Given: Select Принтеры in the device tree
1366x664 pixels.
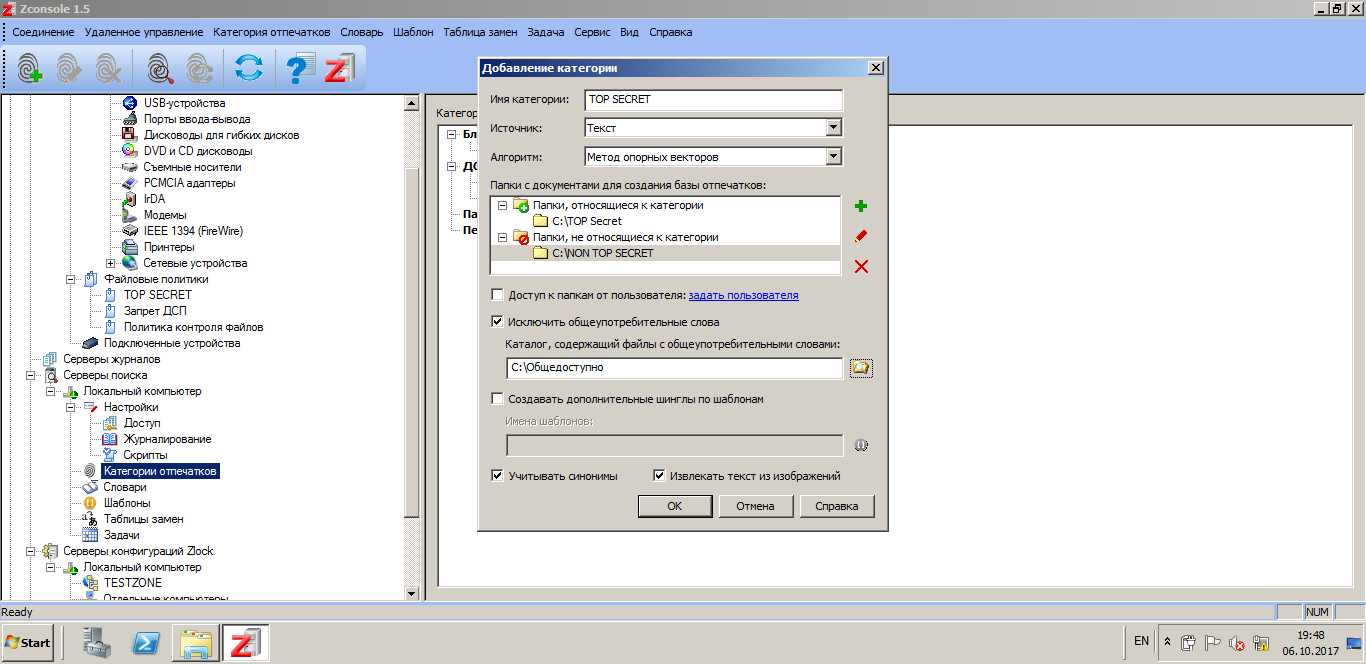Looking at the screenshot, I should click(169, 247).
